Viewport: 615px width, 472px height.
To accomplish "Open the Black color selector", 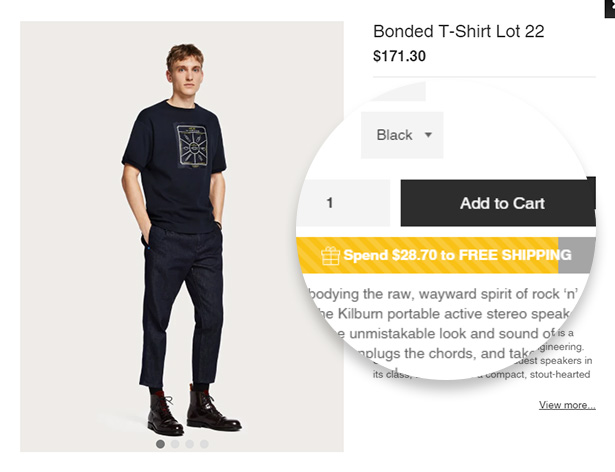I will [x=402, y=135].
